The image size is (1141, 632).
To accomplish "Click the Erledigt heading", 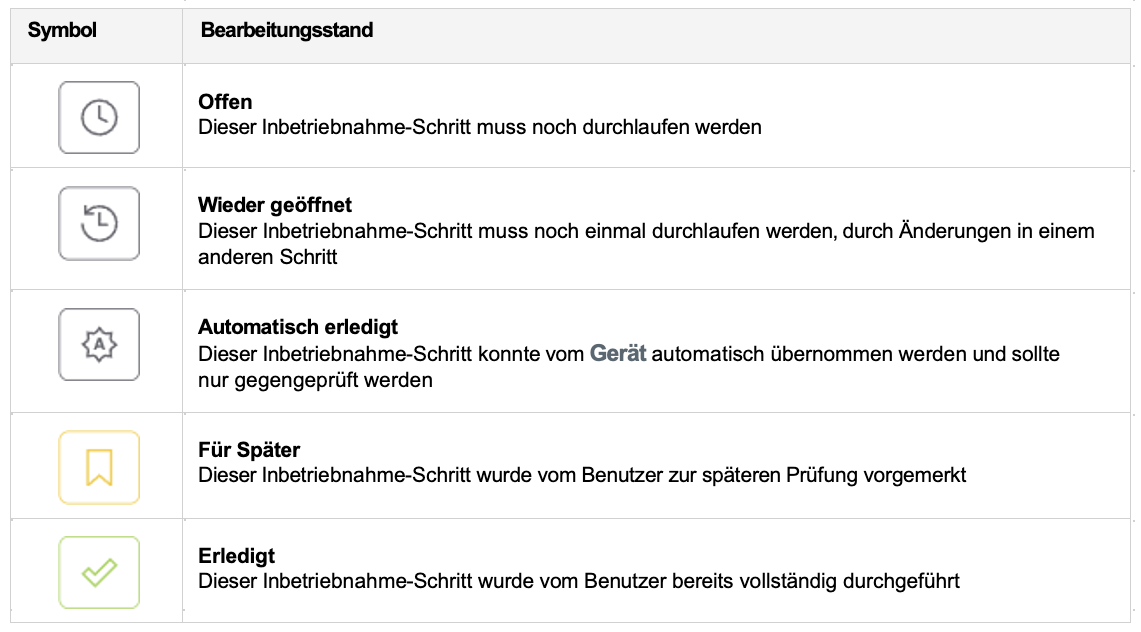I will (236, 556).
